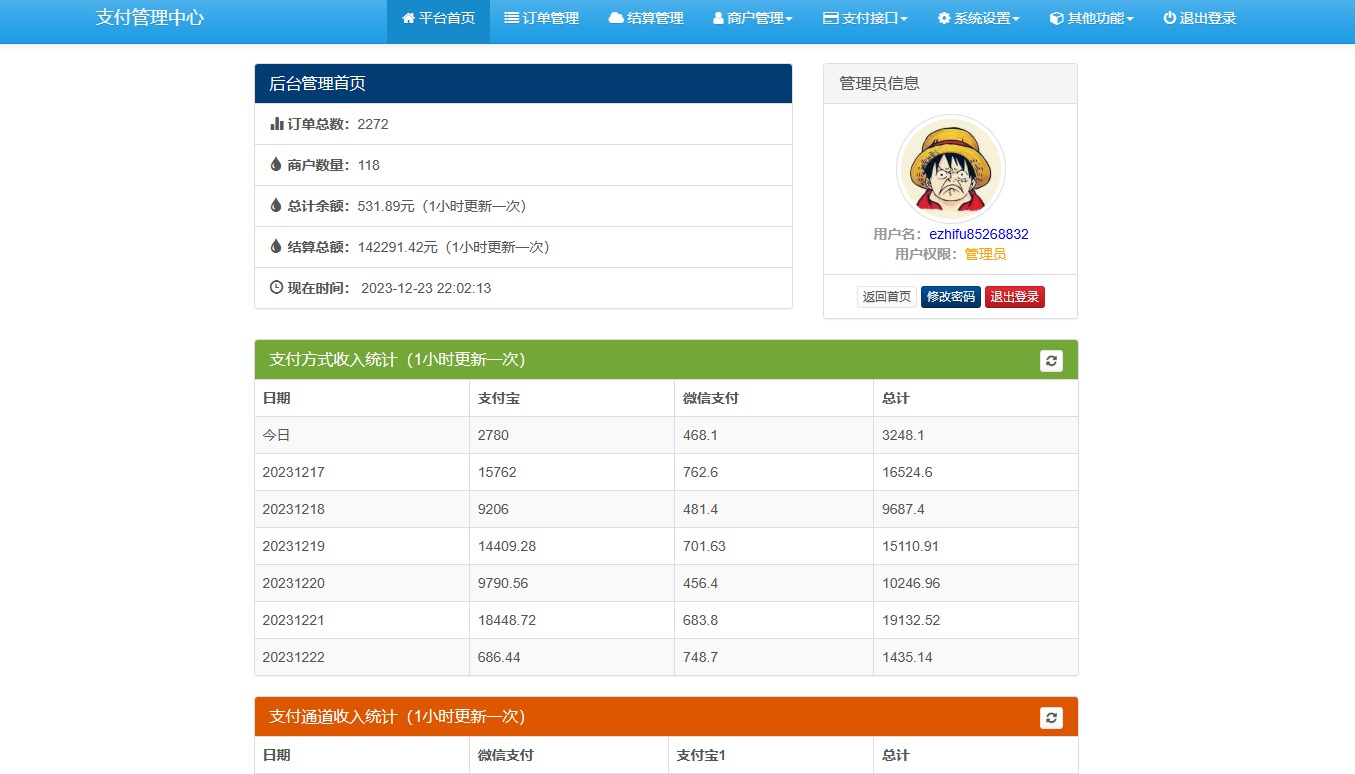Click the home icon beside 平台首页
Image resolution: width=1355 pixels, height=774 pixels.
coord(407,17)
